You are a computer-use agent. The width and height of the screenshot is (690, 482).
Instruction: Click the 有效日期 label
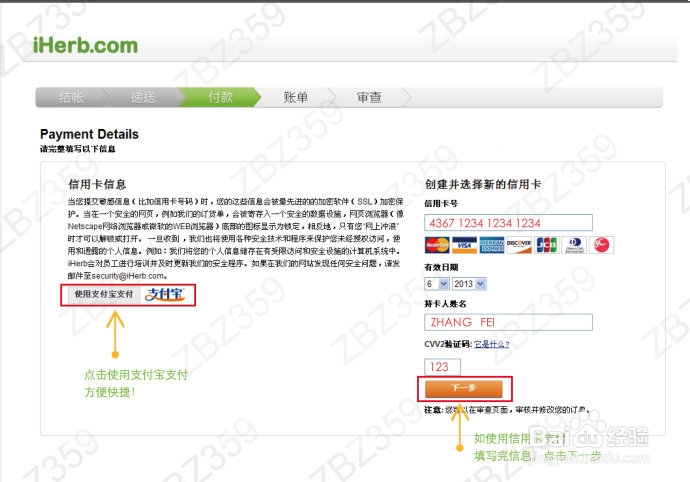pos(441,267)
